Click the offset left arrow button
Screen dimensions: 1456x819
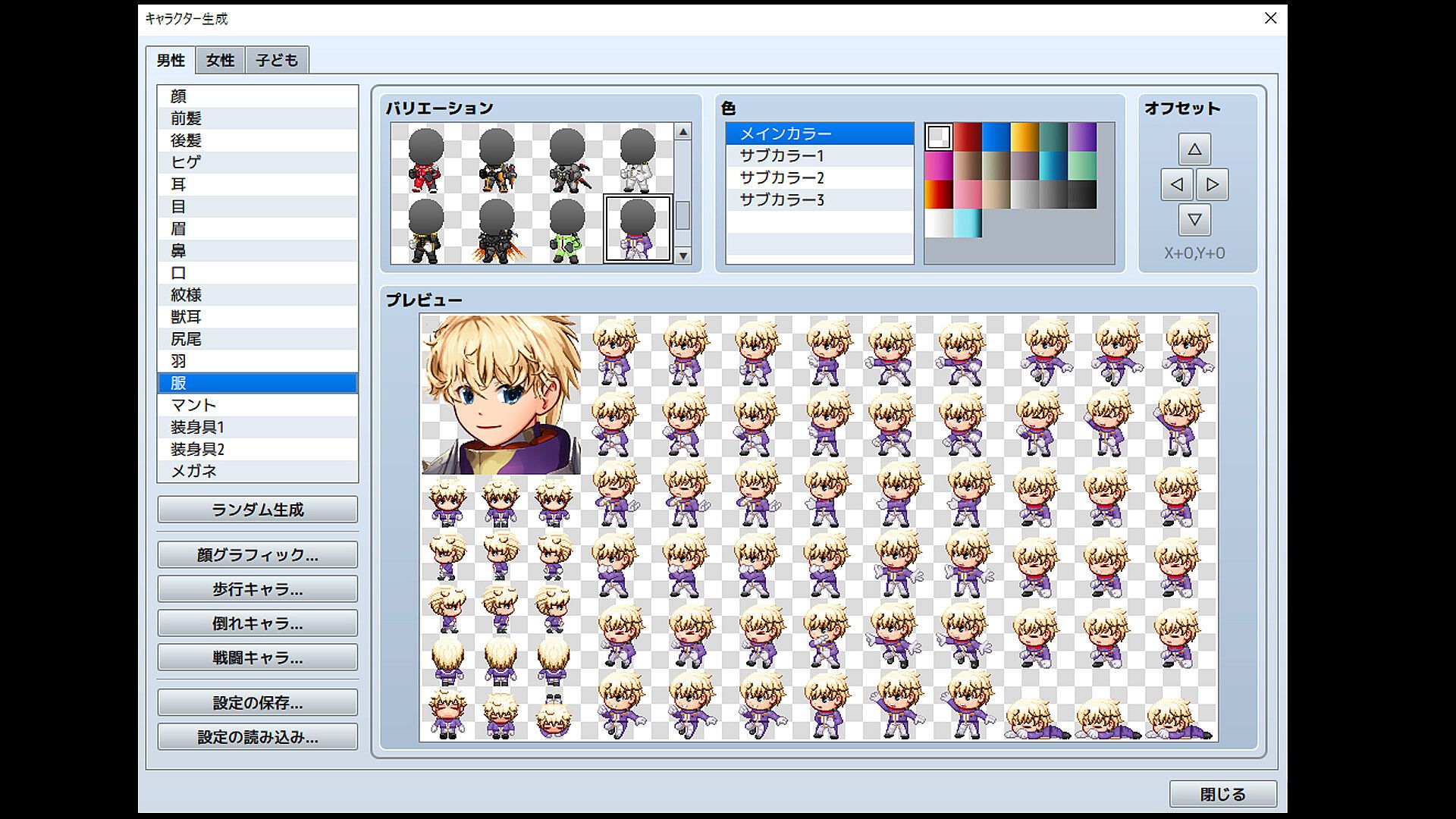tap(1176, 184)
